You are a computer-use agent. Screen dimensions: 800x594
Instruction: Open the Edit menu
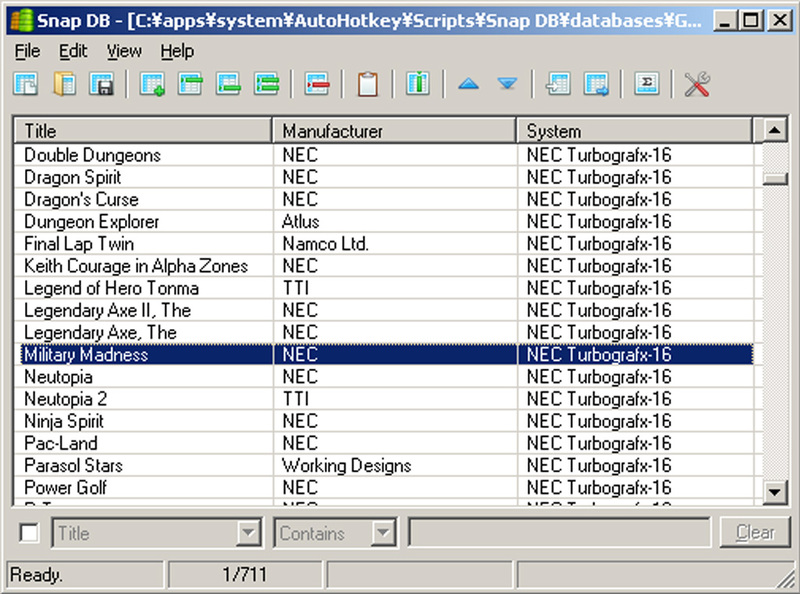(73, 51)
